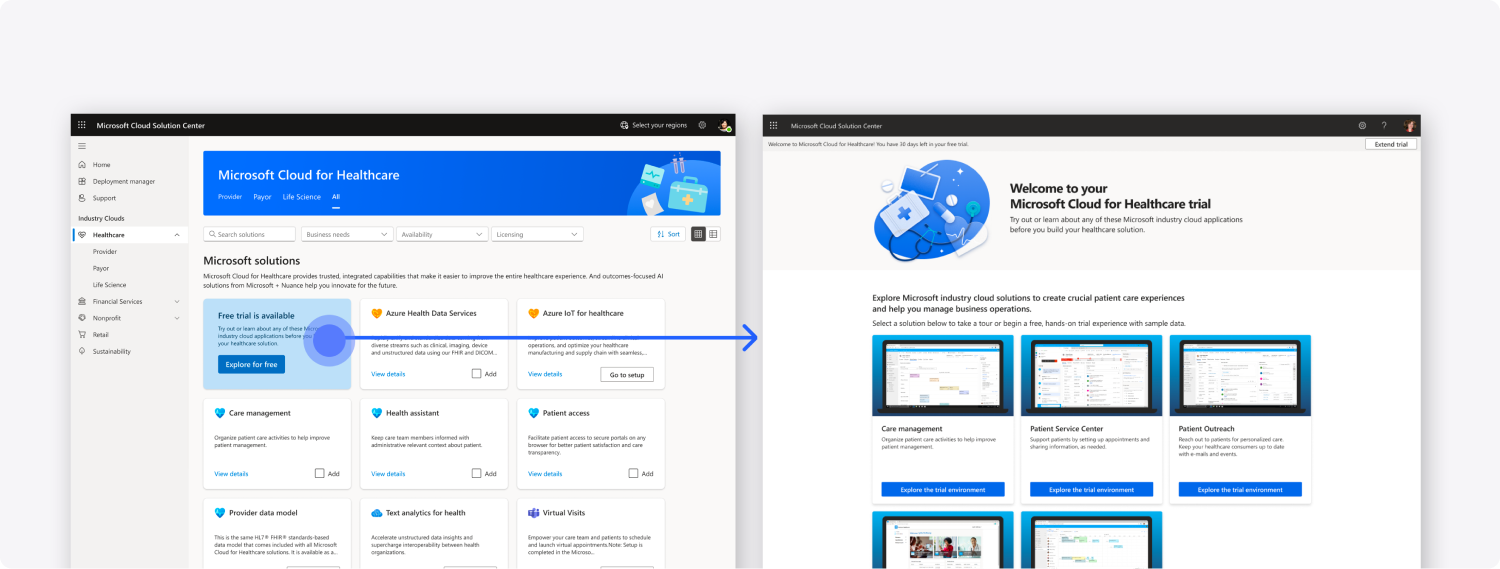
Task: Switch to table list view
Action: 713,234
